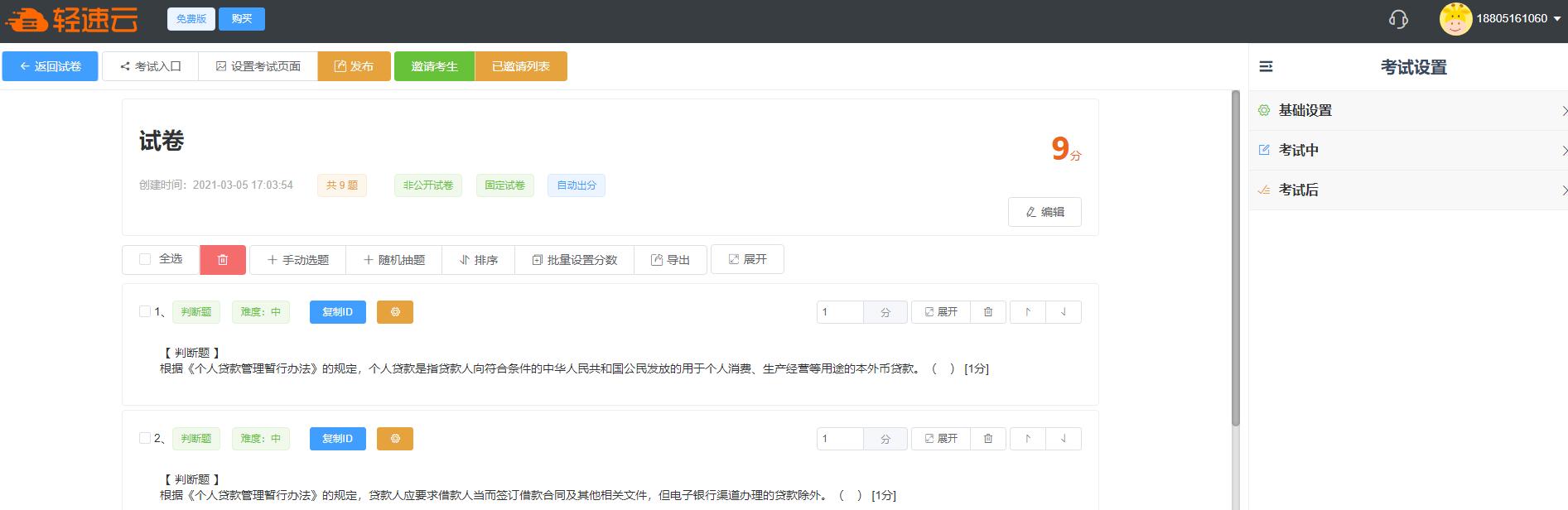
Task: Click the 轻速云 logo
Action: point(72,20)
